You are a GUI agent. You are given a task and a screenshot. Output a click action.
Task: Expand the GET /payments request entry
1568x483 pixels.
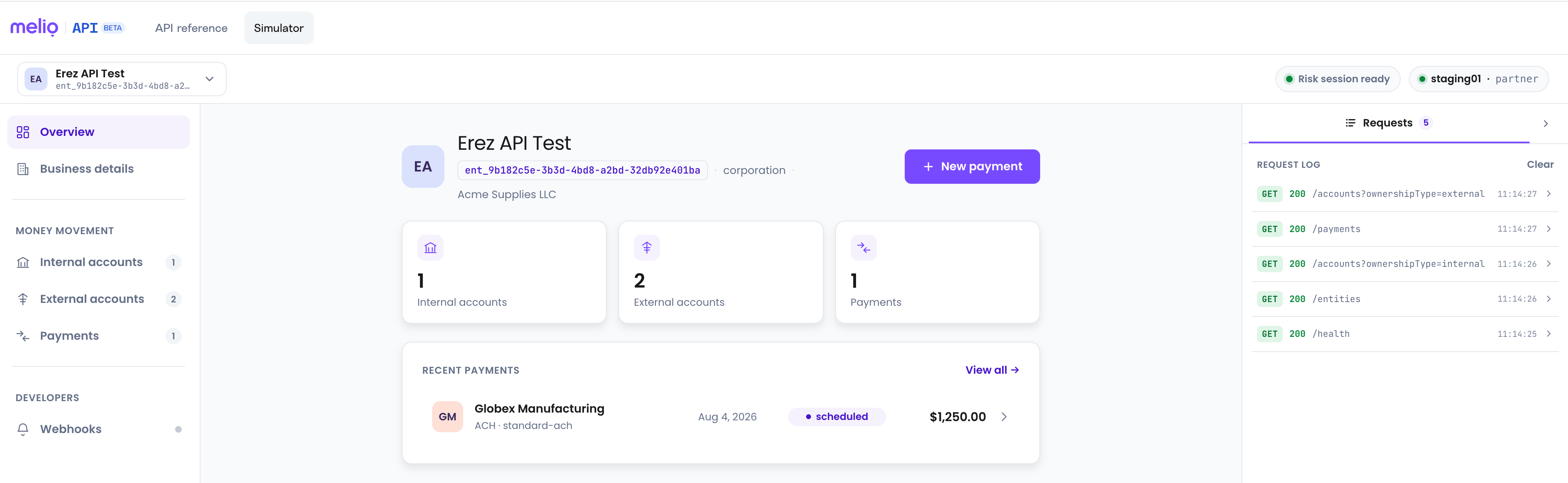click(1406, 229)
